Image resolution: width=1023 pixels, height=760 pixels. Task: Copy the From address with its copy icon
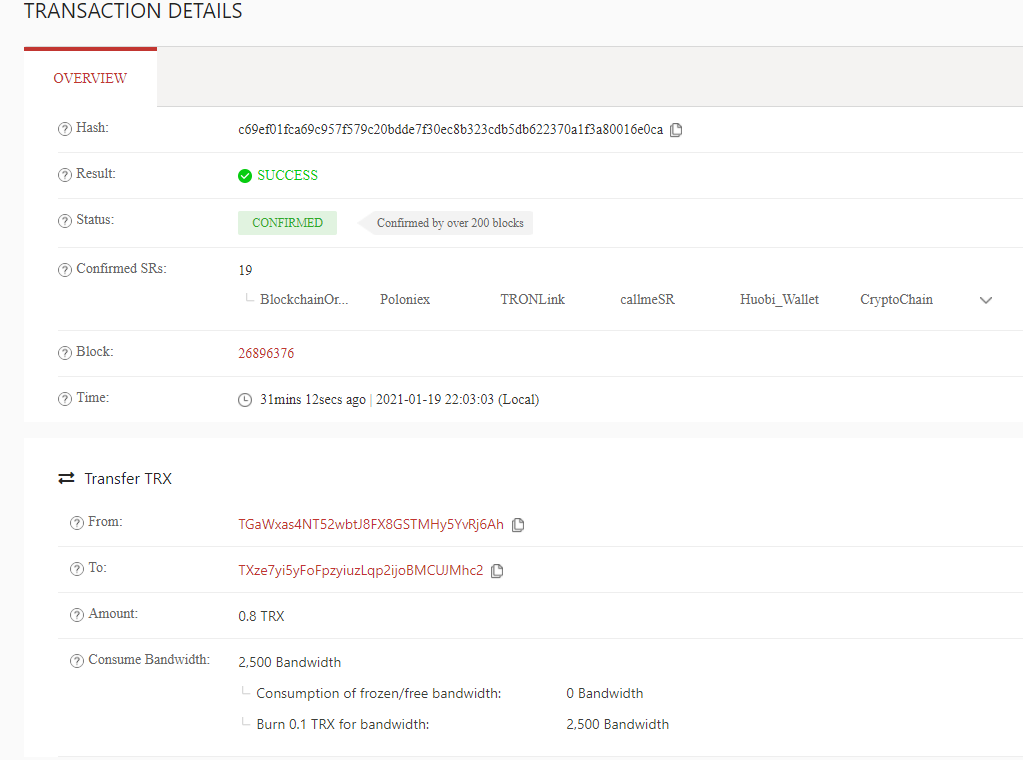tap(517, 524)
